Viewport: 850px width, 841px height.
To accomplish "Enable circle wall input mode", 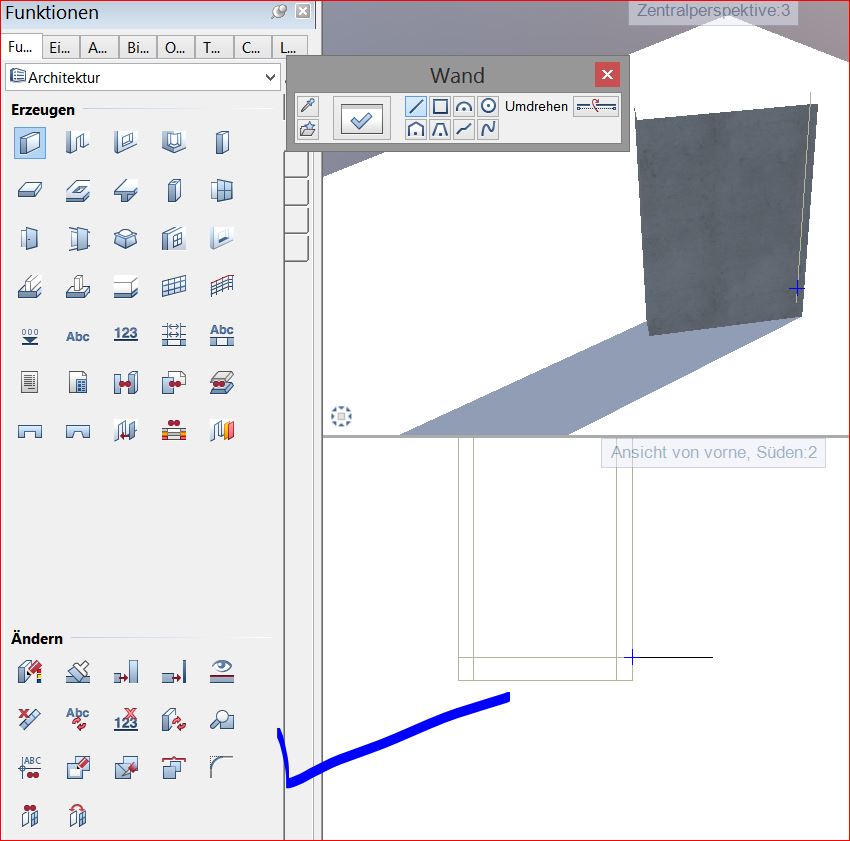I will 488,106.
